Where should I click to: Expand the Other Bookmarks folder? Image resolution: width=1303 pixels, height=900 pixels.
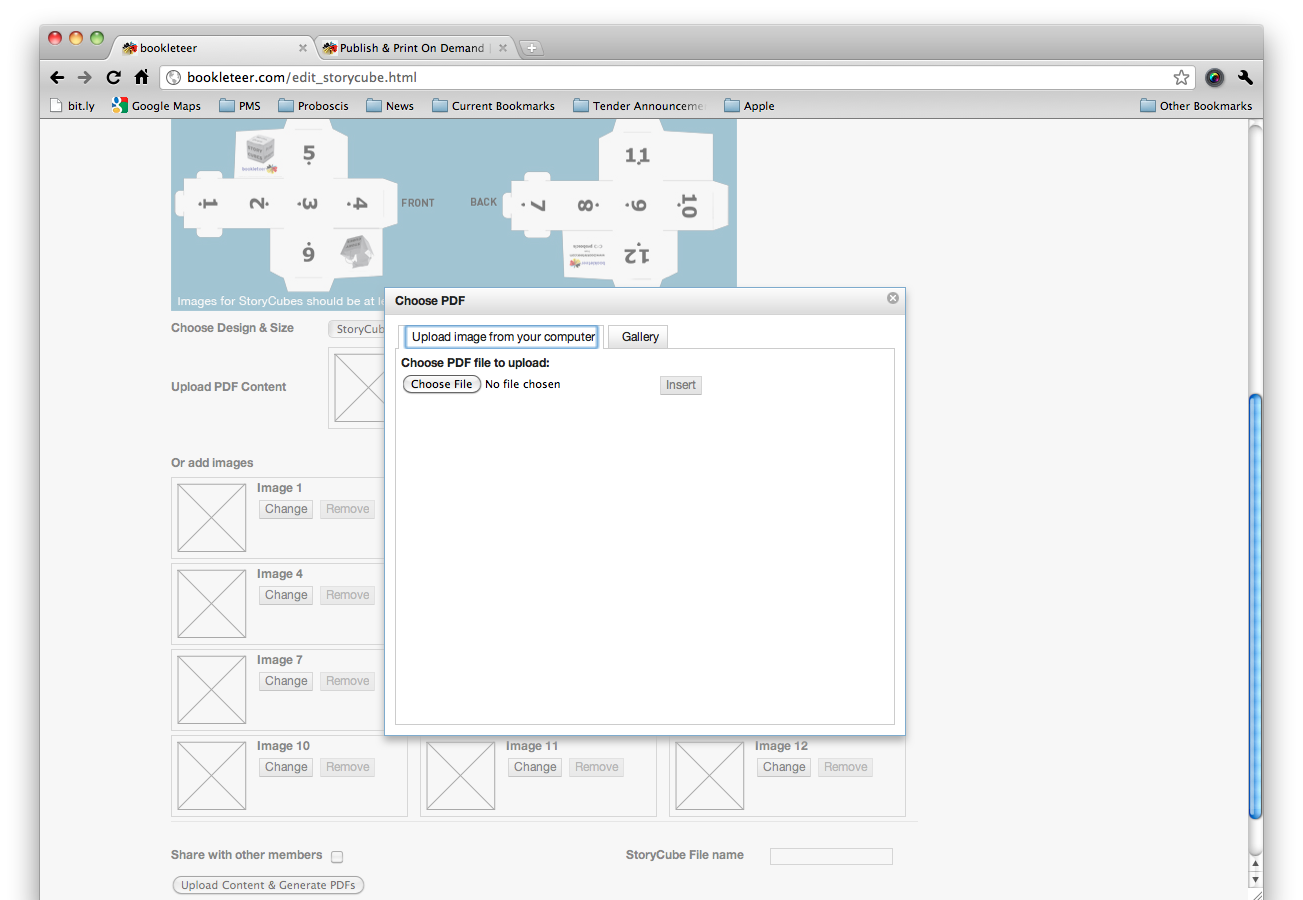click(1196, 106)
